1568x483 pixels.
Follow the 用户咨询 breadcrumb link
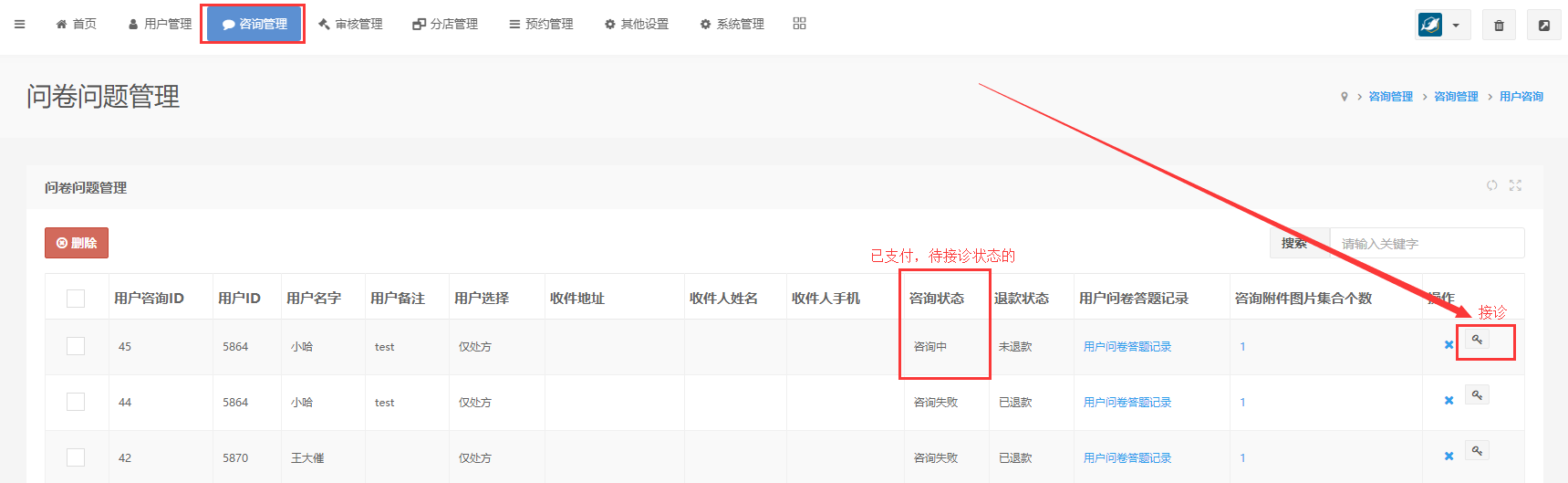[x=1521, y=97]
